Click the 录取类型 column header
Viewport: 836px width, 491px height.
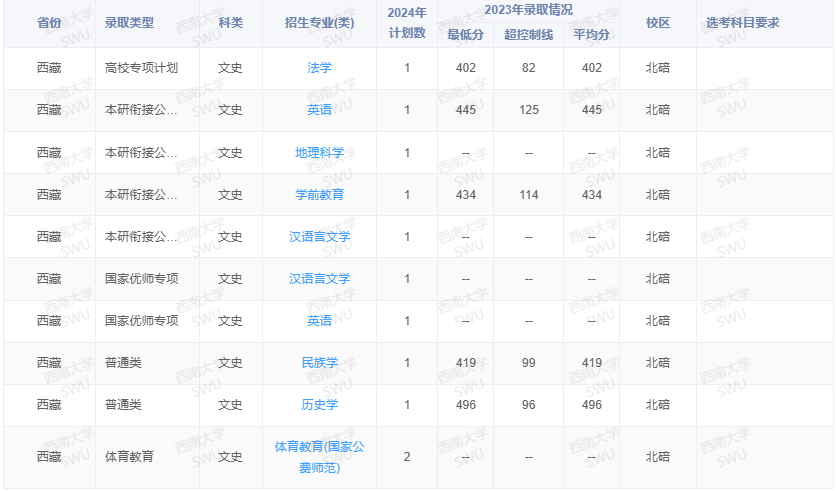(130, 23)
